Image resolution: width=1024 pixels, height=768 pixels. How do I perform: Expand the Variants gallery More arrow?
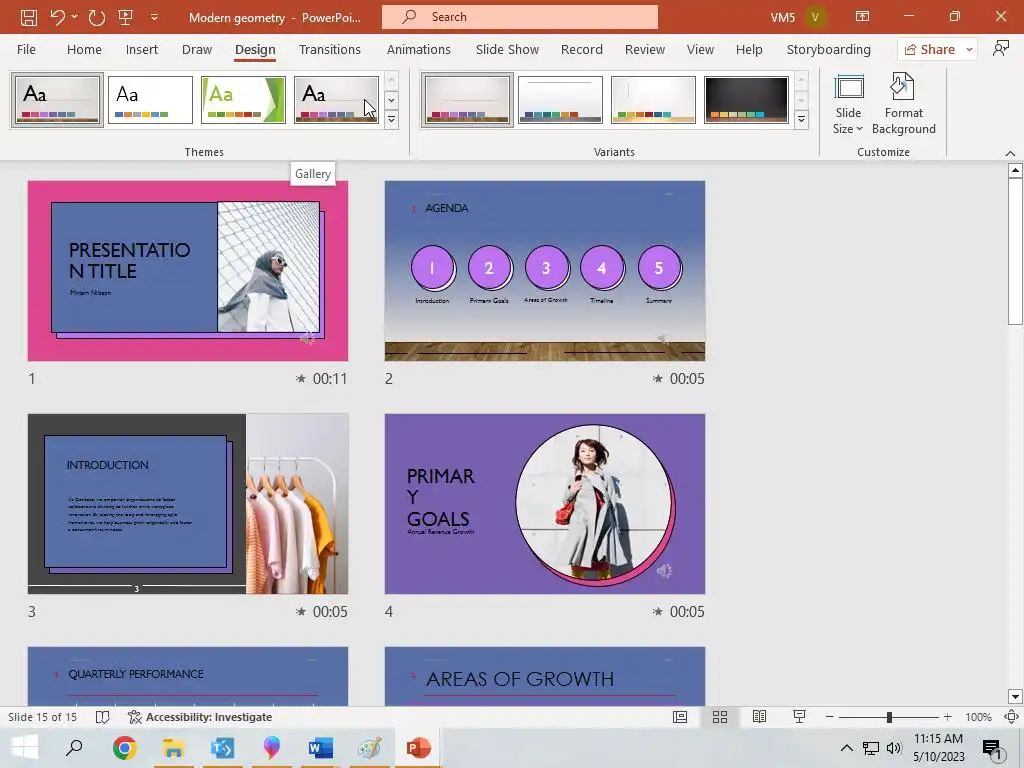801,120
